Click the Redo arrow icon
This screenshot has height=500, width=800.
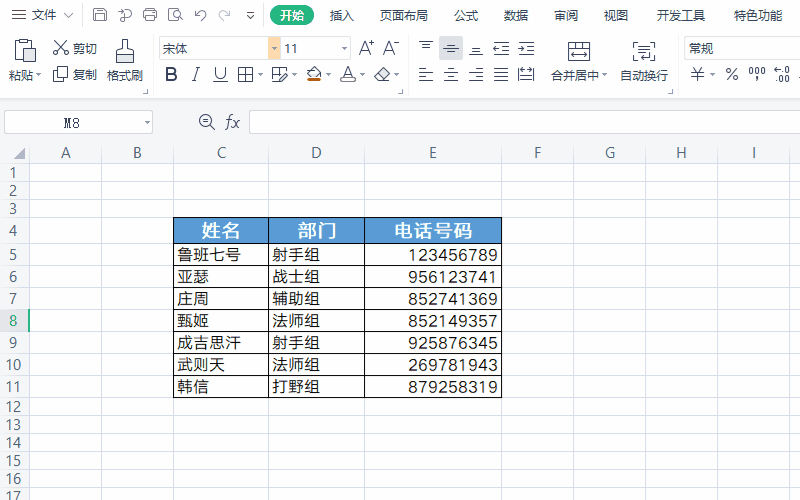224,15
